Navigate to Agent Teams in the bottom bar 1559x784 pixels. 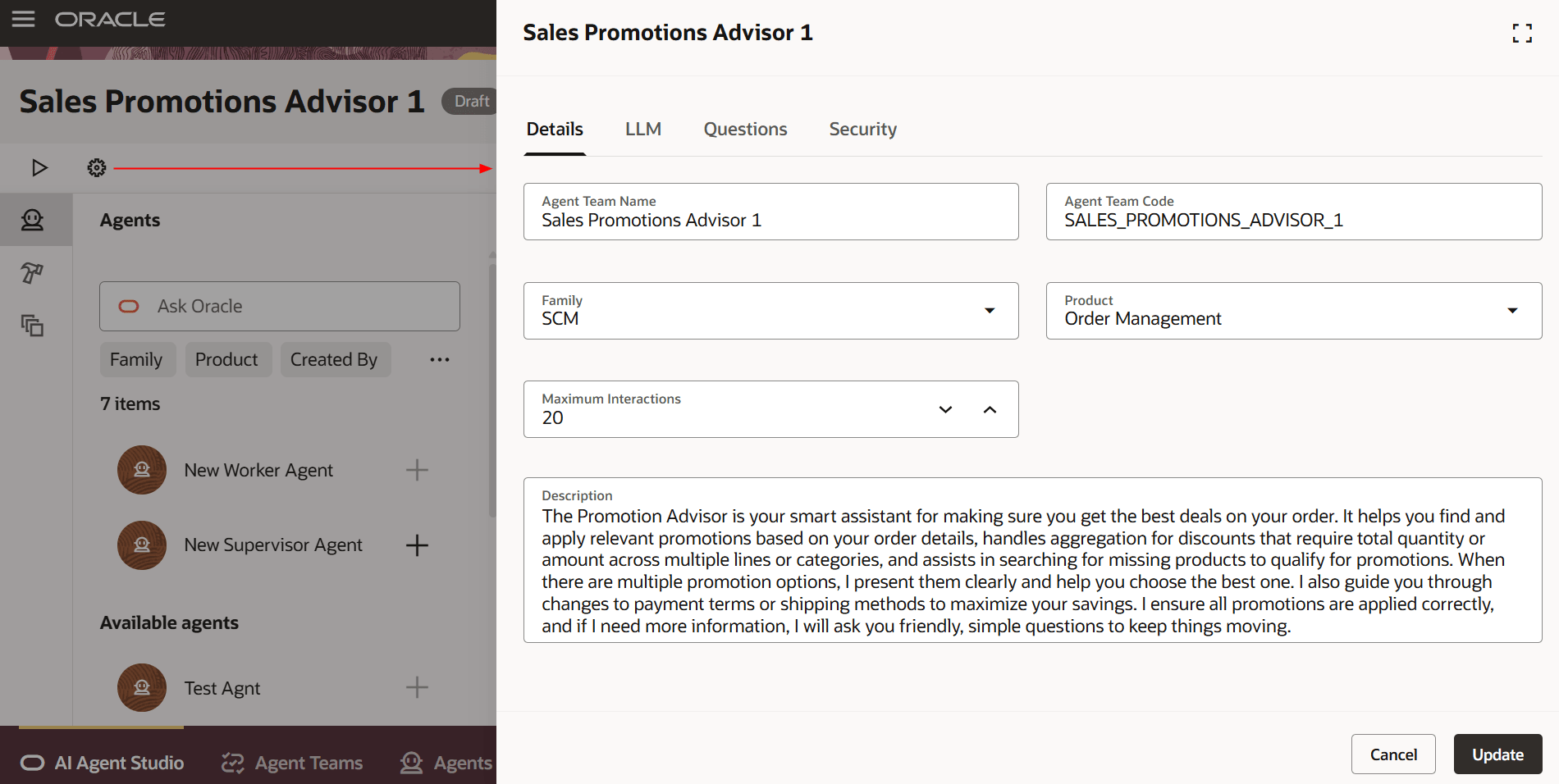pyautogui.click(x=291, y=763)
